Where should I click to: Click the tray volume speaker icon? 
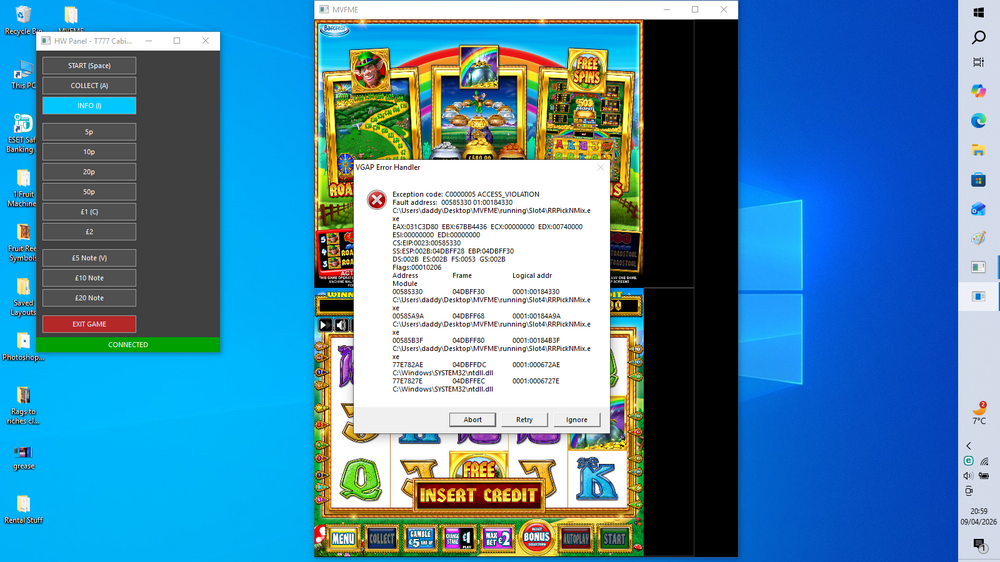[x=968, y=476]
